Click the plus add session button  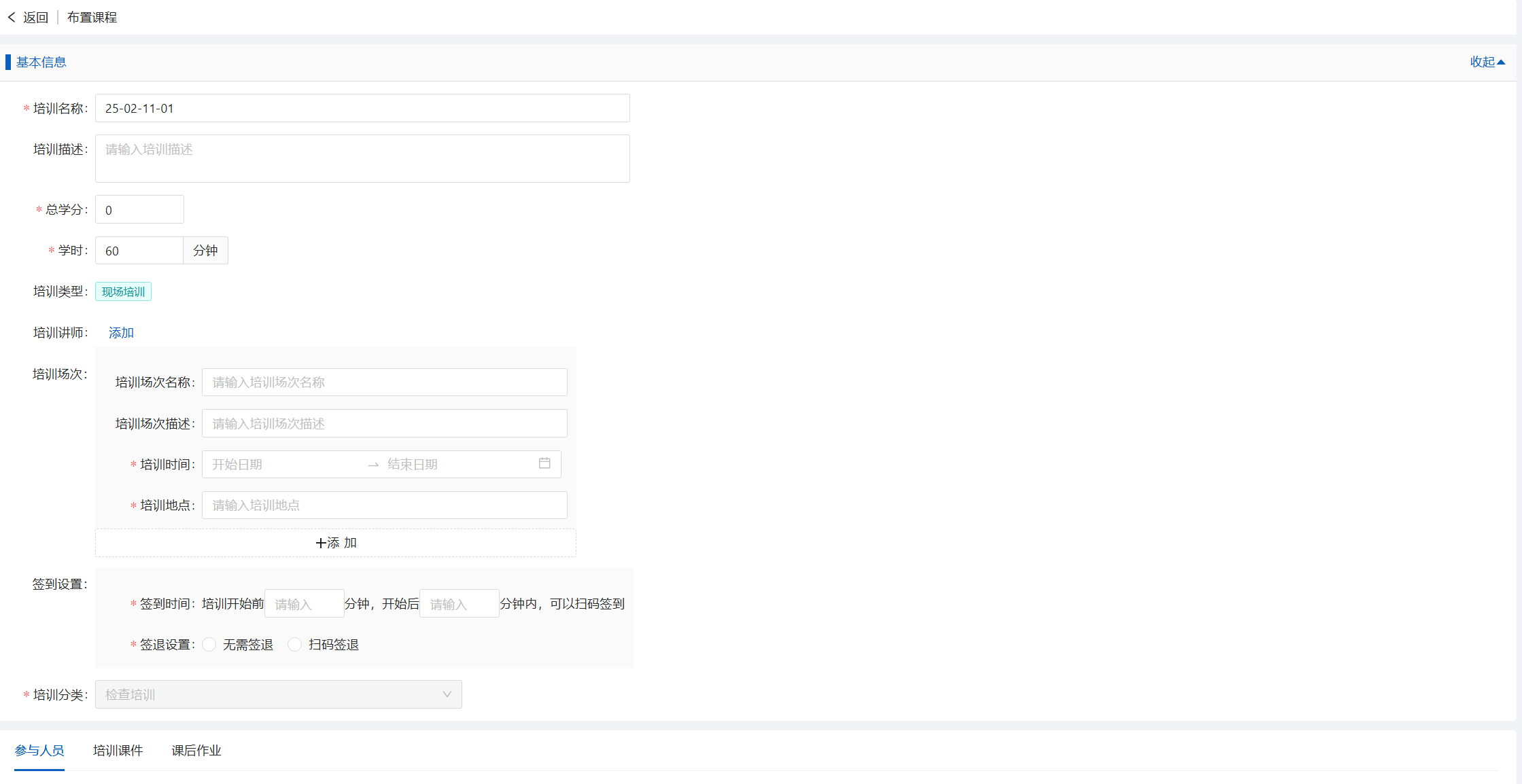tap(336, 543)
